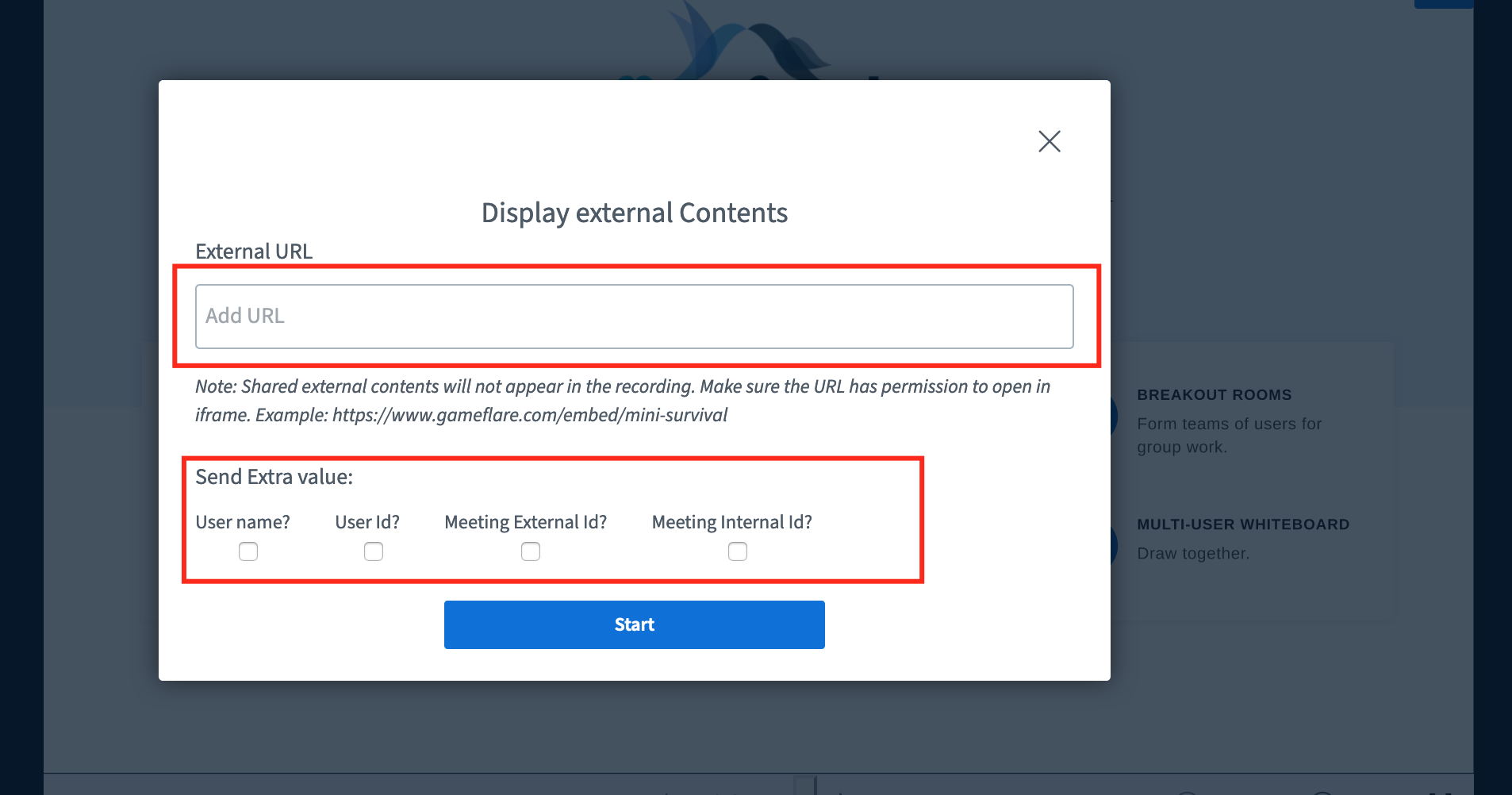Image resolution: width=1512 pixels, height=795 pixels.
Task: Click the Add URL input field
Action: pos(635,317)
